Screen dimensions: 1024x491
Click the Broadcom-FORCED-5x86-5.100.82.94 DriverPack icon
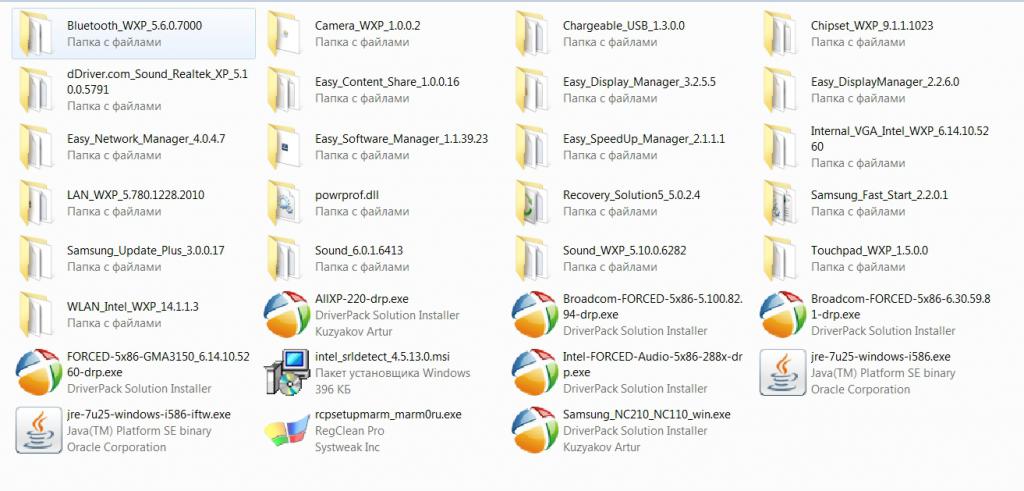[535, 315]
